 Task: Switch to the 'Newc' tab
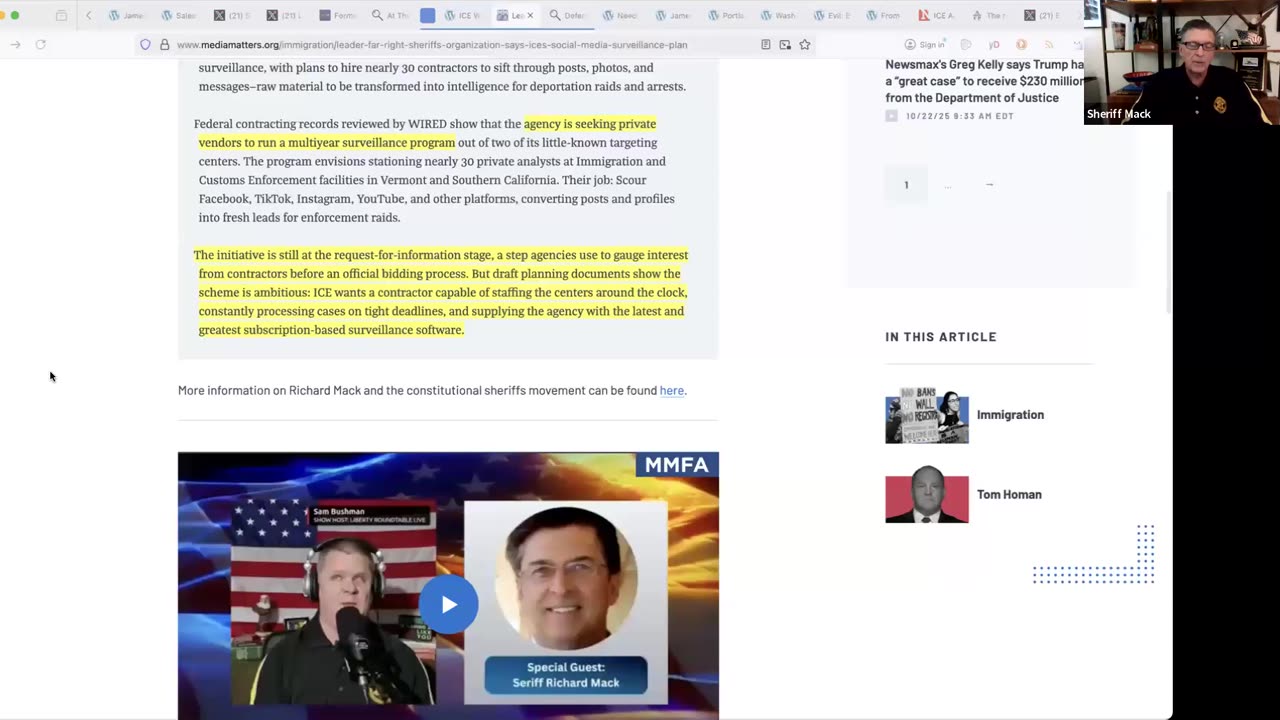[x=621, y=15]
